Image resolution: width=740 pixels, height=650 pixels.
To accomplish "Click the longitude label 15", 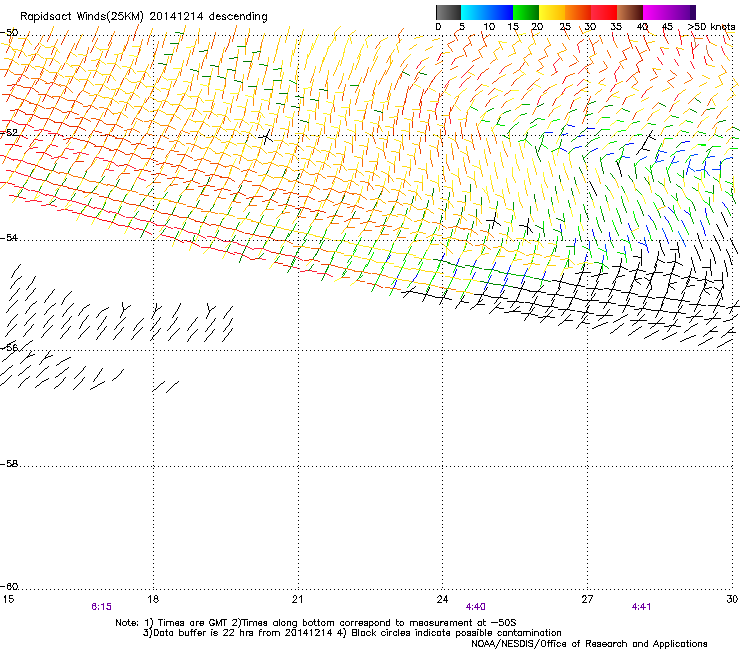I will tap(8, 599).
